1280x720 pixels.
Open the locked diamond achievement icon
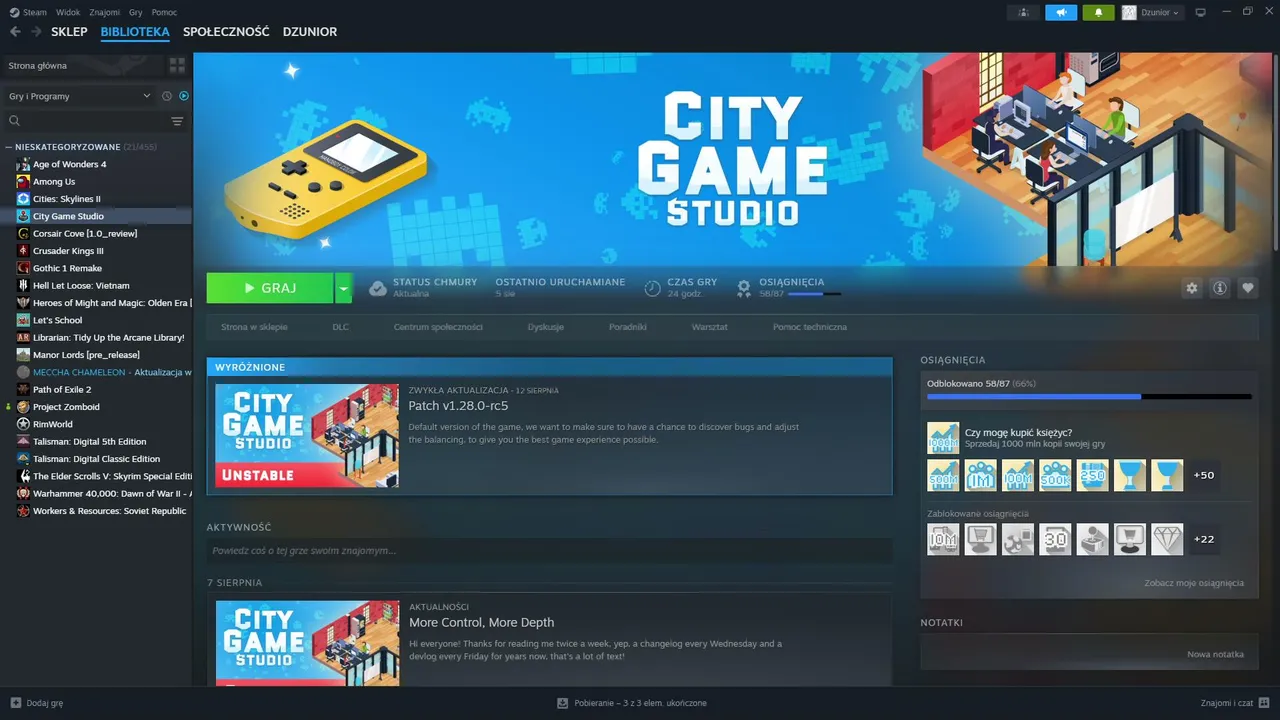point(1167,539)
